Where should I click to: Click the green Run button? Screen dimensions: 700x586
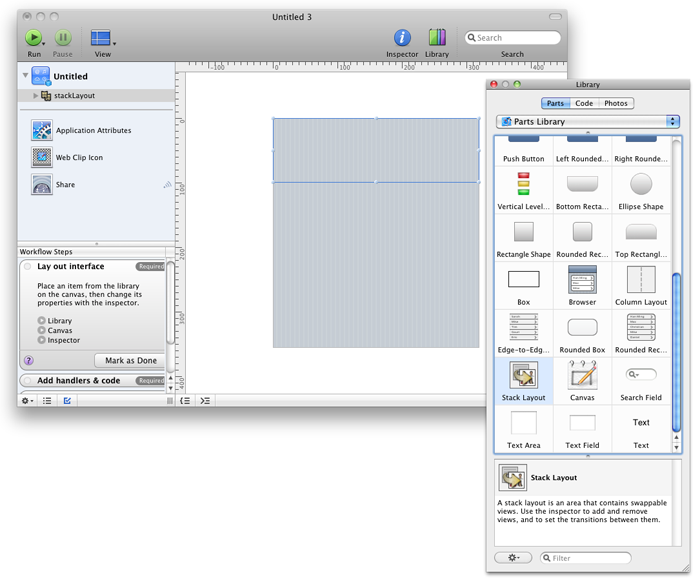click(34, 38)
